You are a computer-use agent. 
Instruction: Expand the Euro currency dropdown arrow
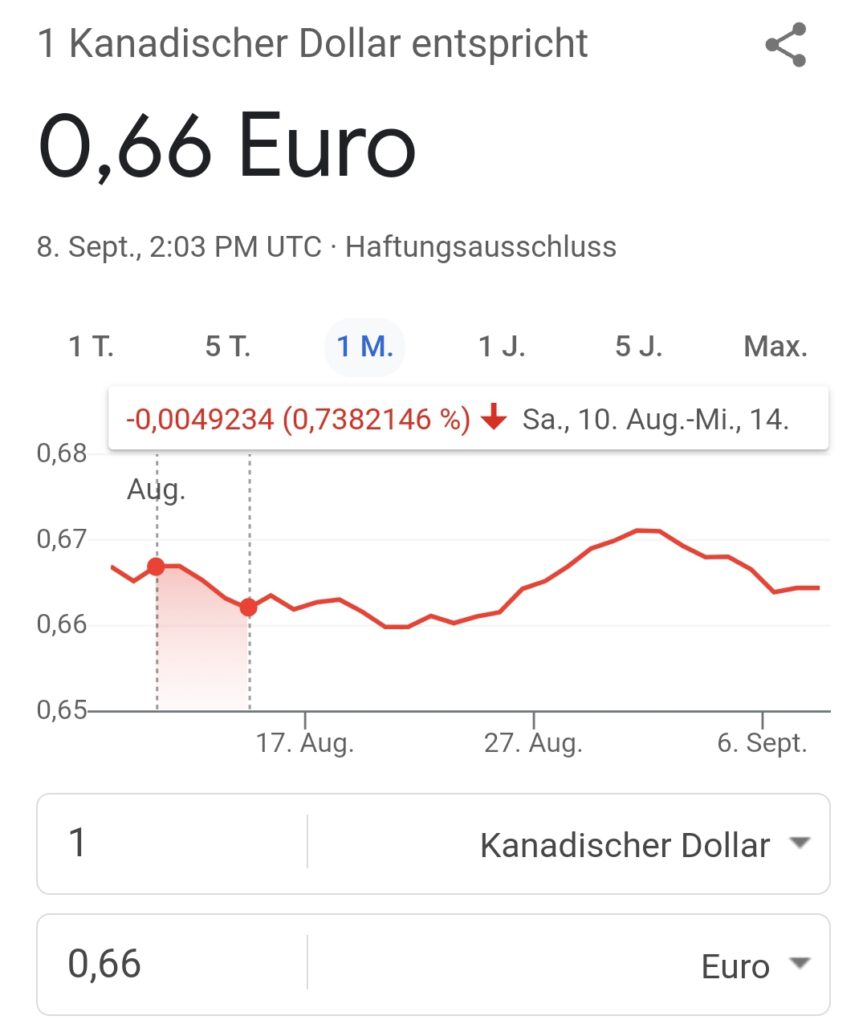pyautogui.click(x=800, y=963)
